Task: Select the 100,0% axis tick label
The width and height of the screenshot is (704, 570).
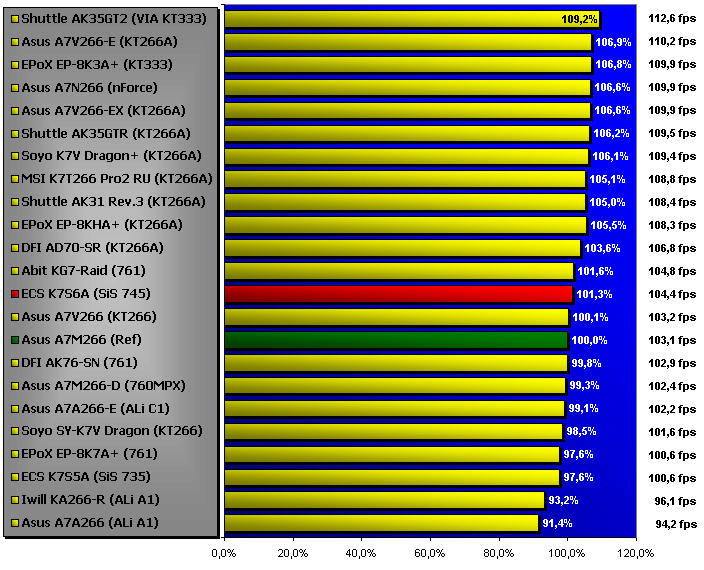Action: coord(567,553)
